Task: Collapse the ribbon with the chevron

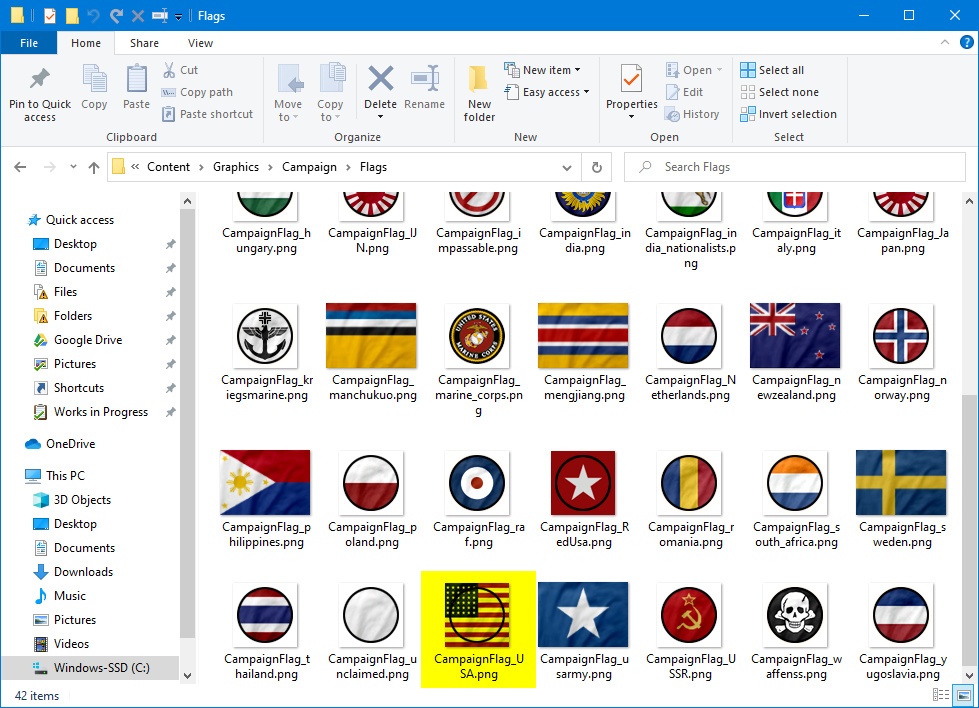Action: point(945,42)
